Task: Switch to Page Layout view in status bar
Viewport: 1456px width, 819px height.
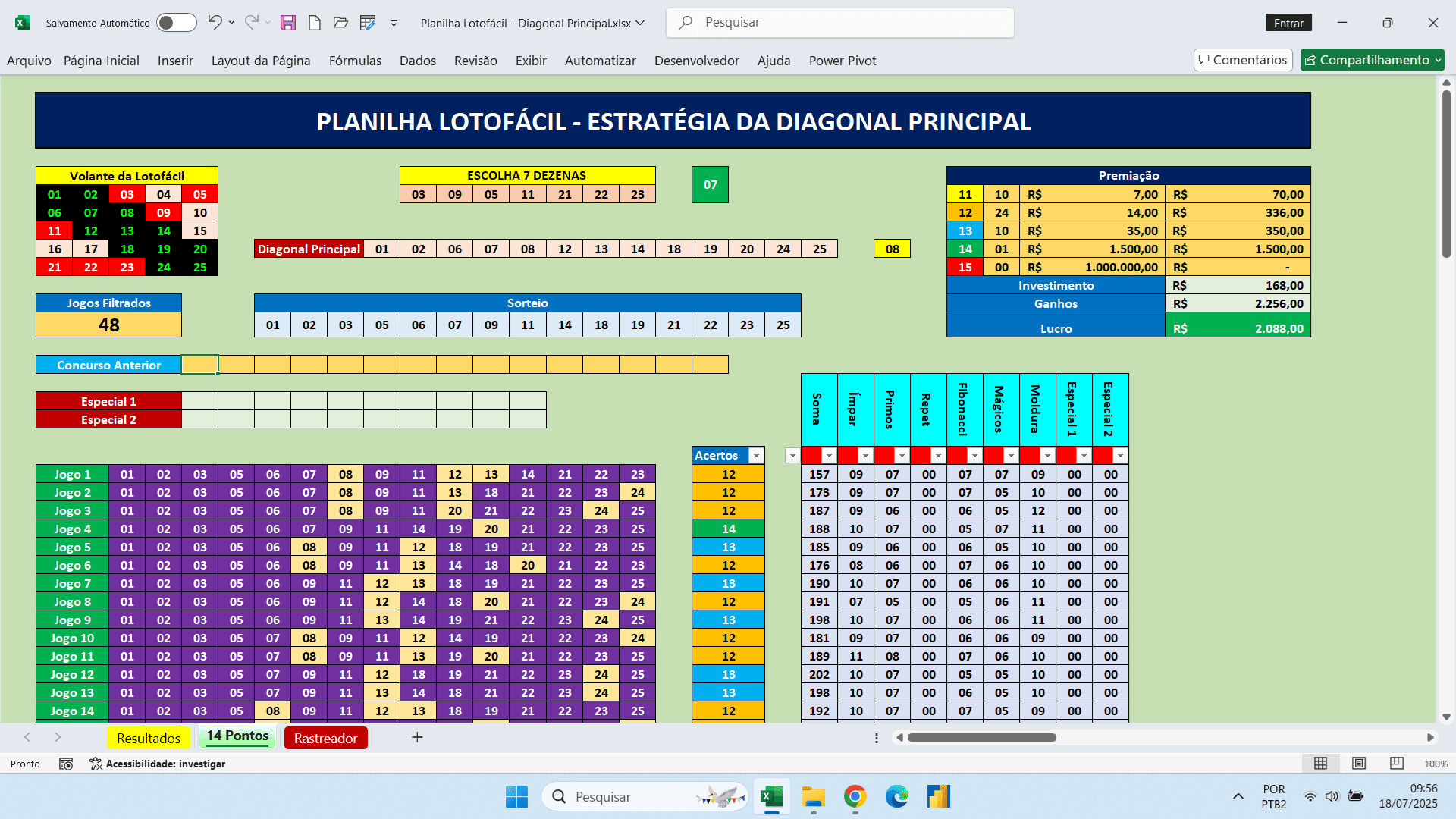Action: (1359, 764)
